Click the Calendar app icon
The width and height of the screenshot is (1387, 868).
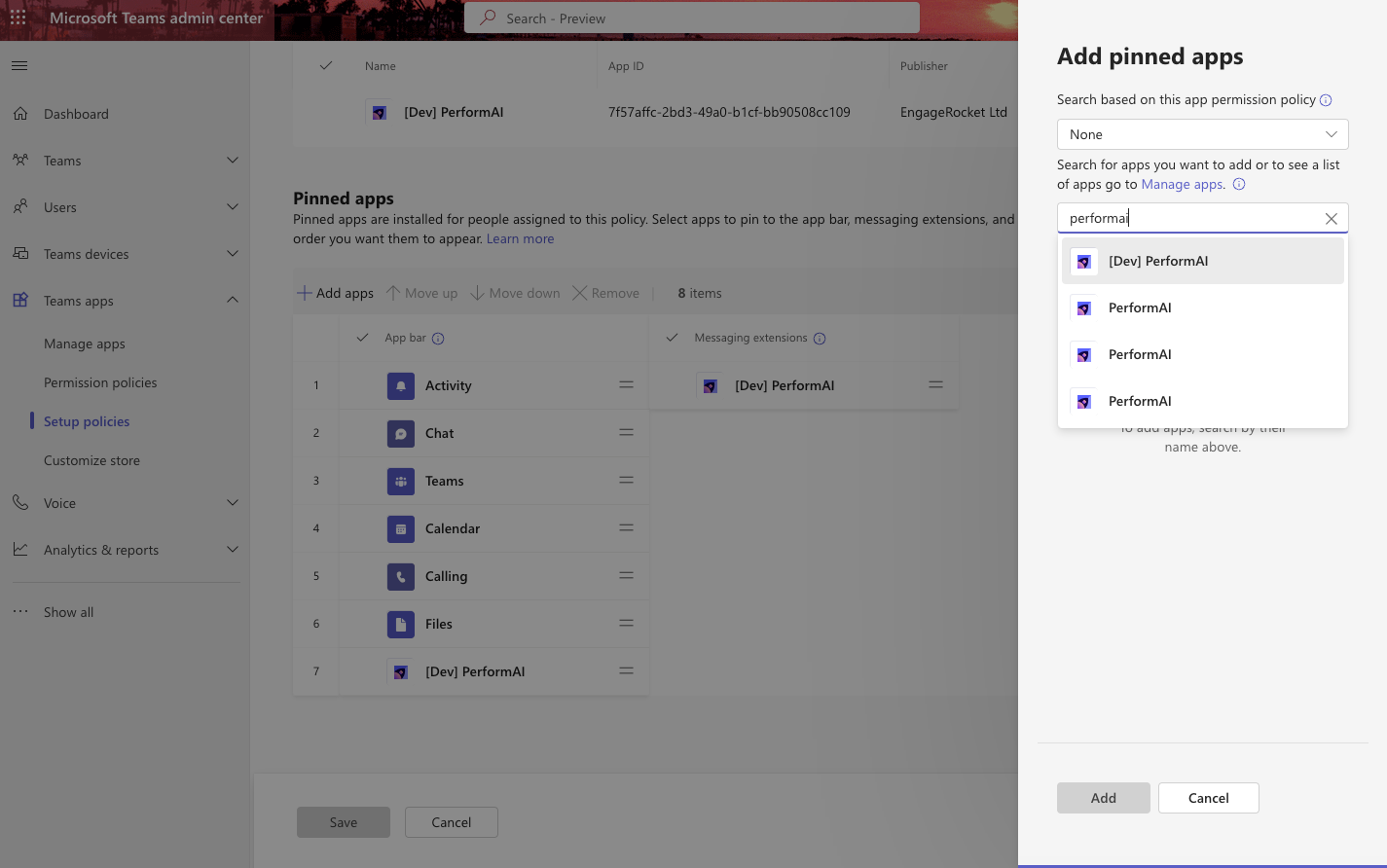(x=401, y=529)
